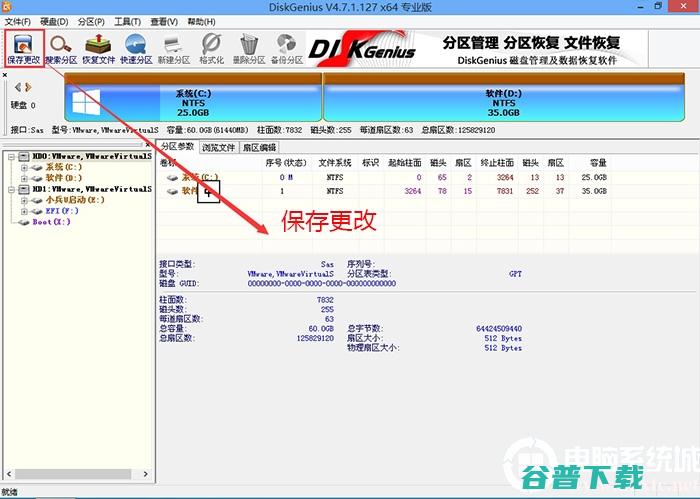700x499 pixels.
Task: Click the drive icon in the 软件 table row
Action: tap(172, 191)
